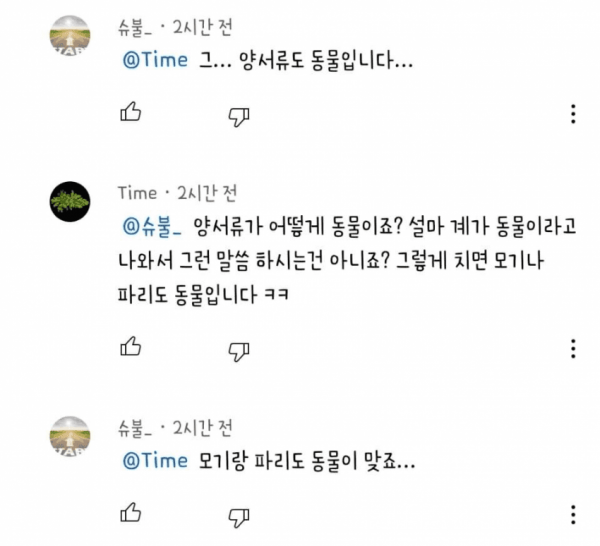Image resolution: width=600 pixels, height=546 pixels.
Task: Open '2시간 전' timestamp on the first comment
Action: coord(202,28)
